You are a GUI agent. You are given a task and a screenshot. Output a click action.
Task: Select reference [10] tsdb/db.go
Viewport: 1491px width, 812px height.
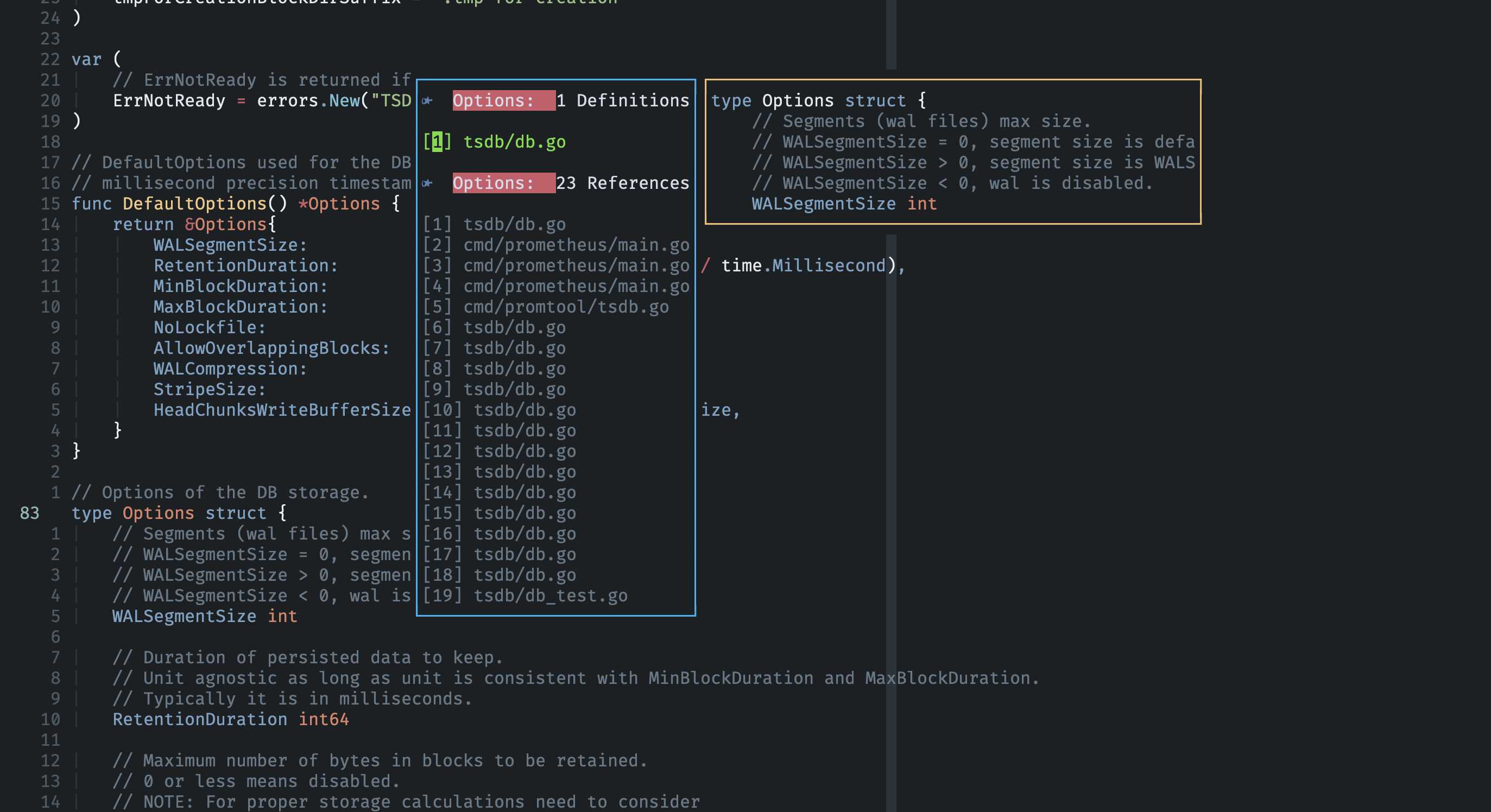point(525,409)
